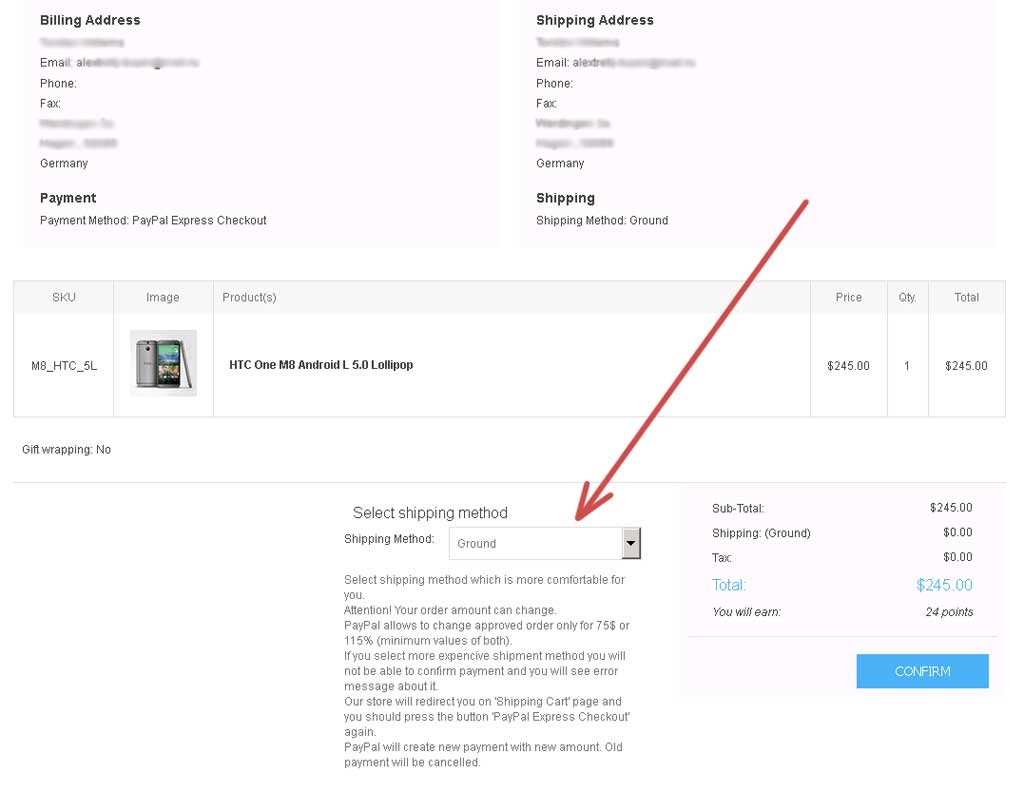Click the Sub-Total label
The width and height of the screenshot is (1024, 792).
click(x=738, y=508)
